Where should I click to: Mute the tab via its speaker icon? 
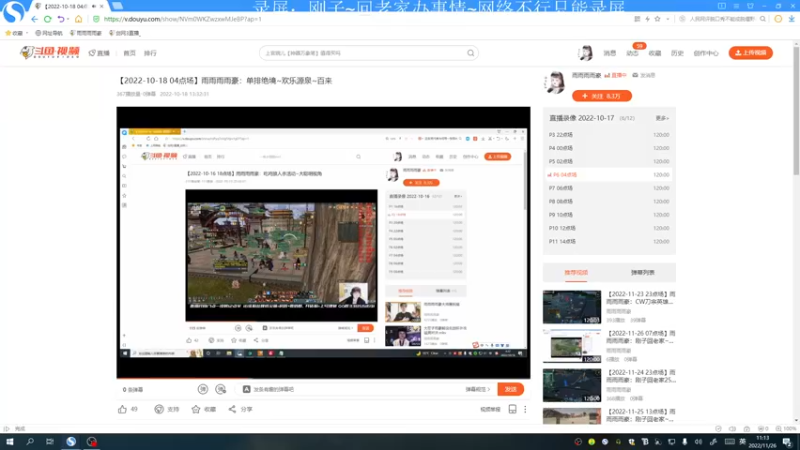coord(94,6)
